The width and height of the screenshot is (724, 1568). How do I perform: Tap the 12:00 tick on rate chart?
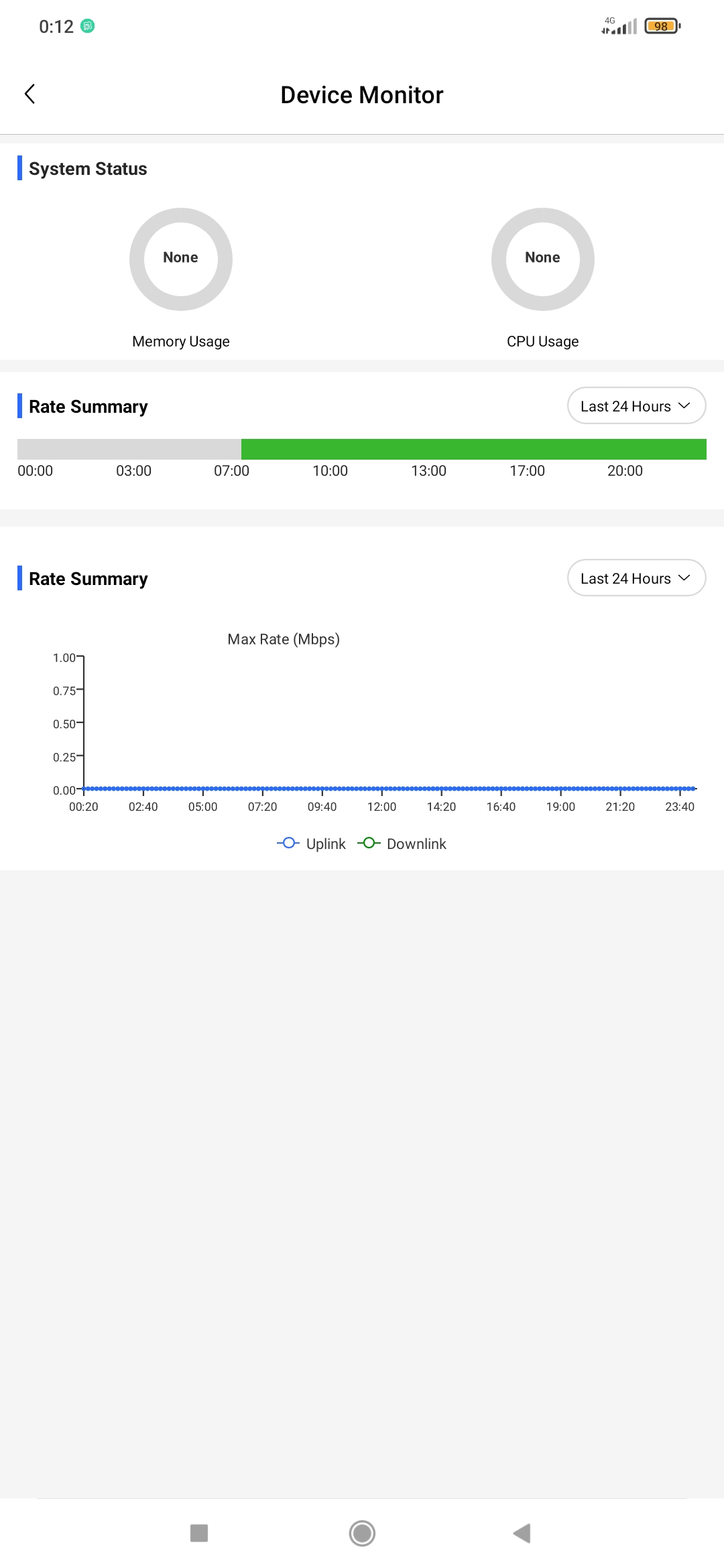click(x=381, y=806)
